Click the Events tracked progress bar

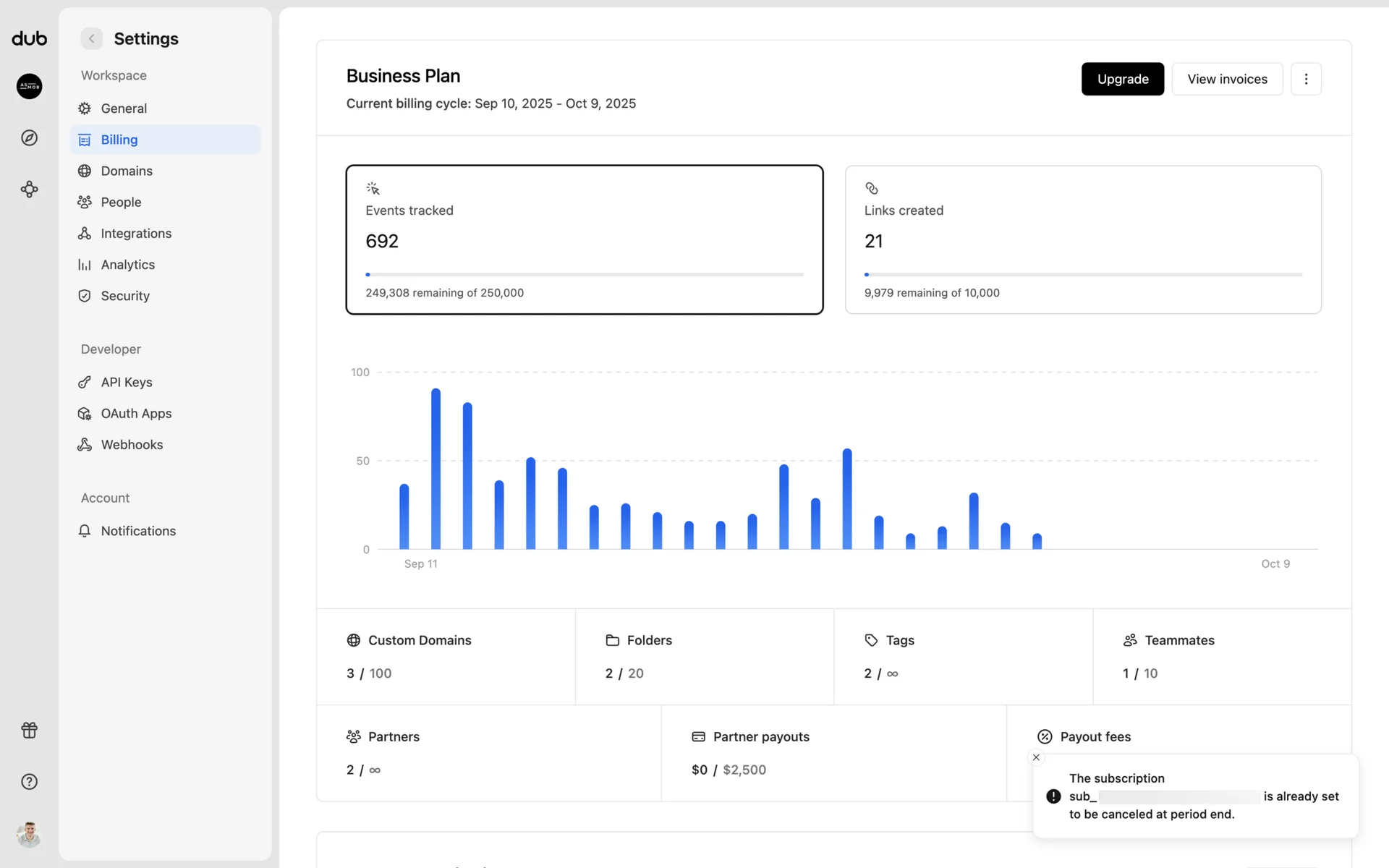584,275
